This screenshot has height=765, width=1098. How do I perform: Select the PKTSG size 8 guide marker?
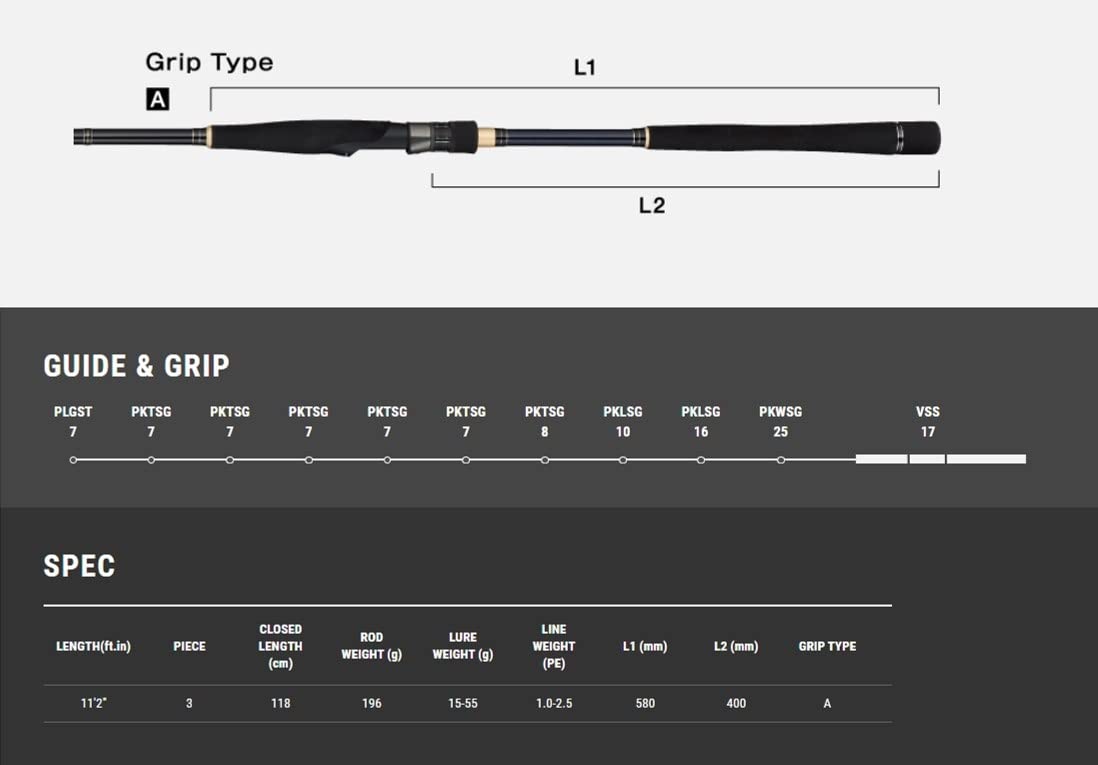(x=544, y=460)
